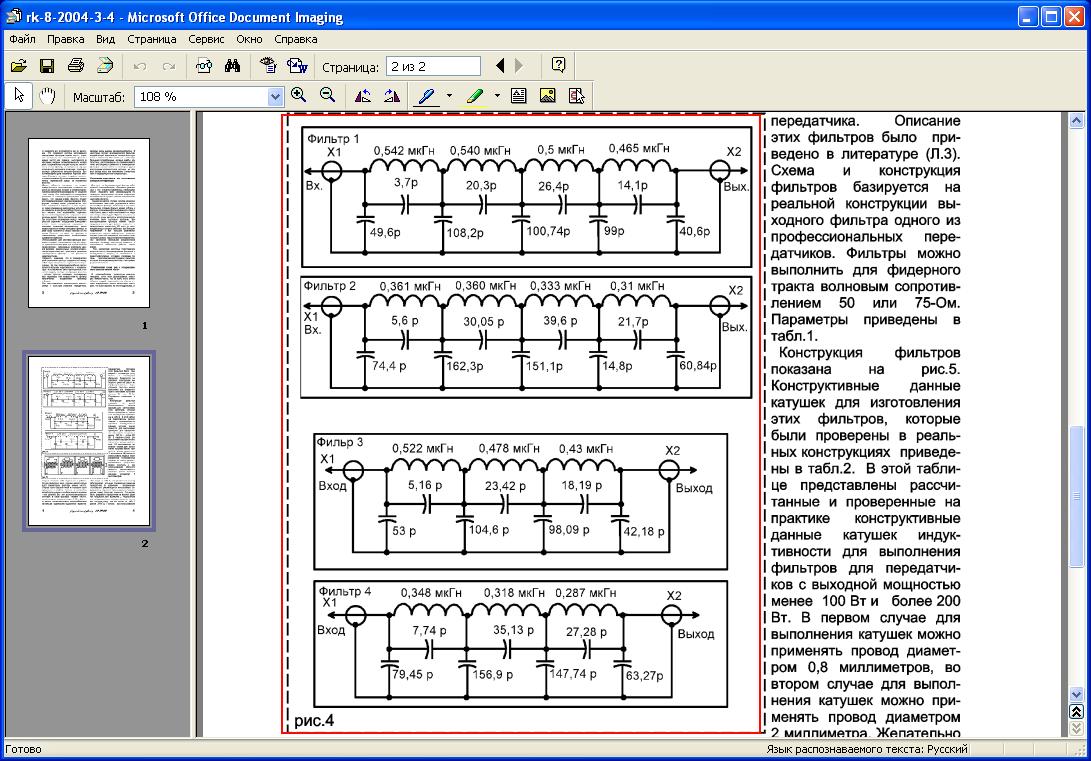The image size is (1091, 761).
Task: Click the "Масштаб:" label
Action: [99, 97]
